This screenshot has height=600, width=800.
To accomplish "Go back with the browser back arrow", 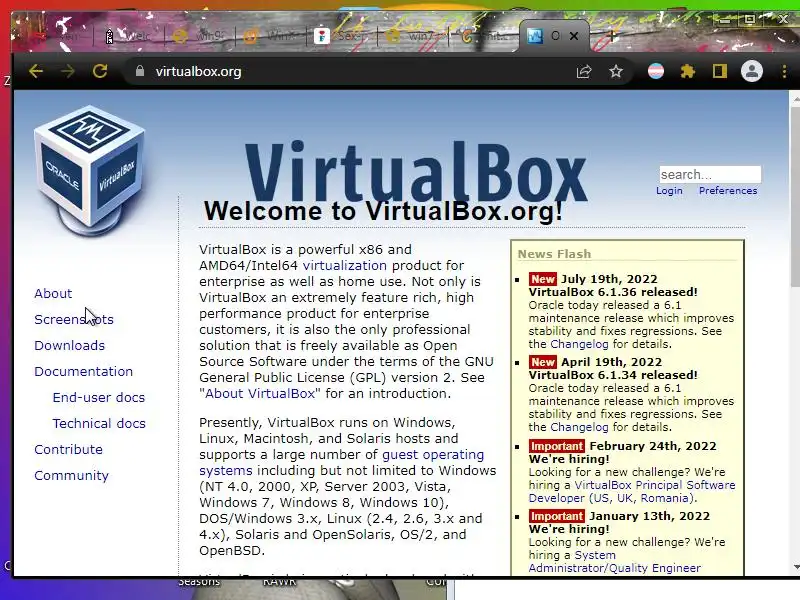I will [36, 71].
